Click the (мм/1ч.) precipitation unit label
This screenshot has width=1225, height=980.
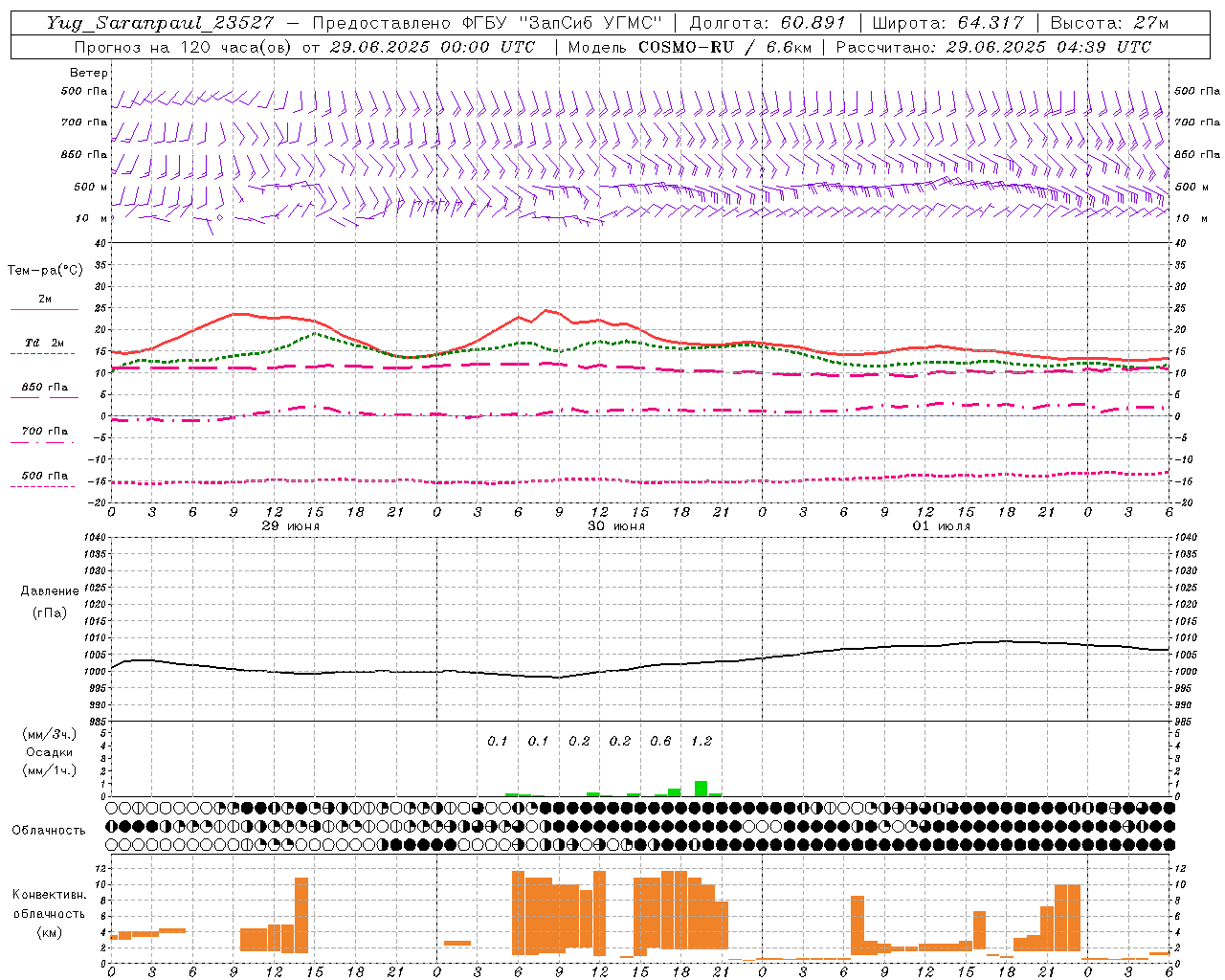[50, 770]
